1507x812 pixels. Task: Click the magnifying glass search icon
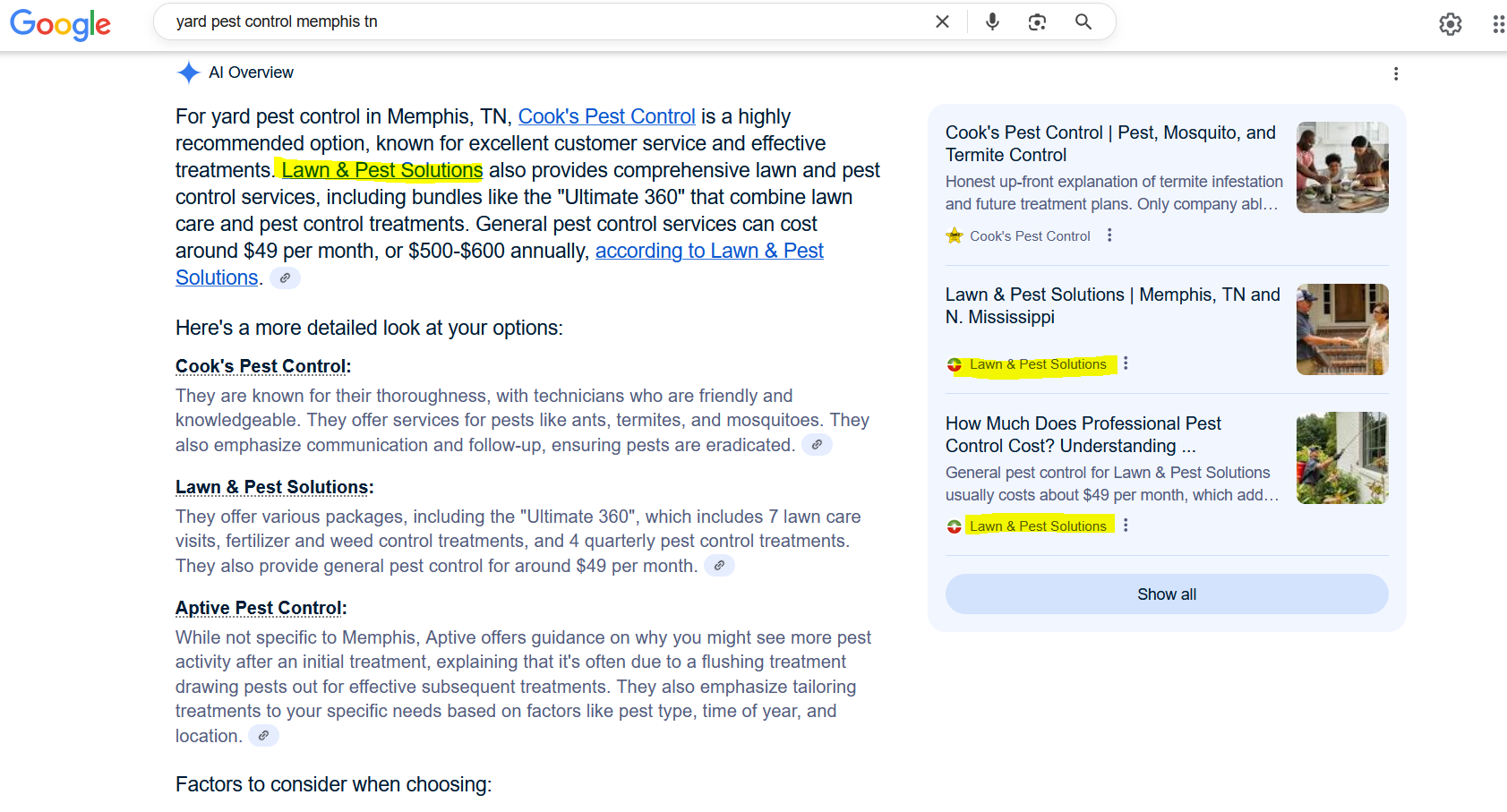pyautogui.click(x=1083, y=22)
